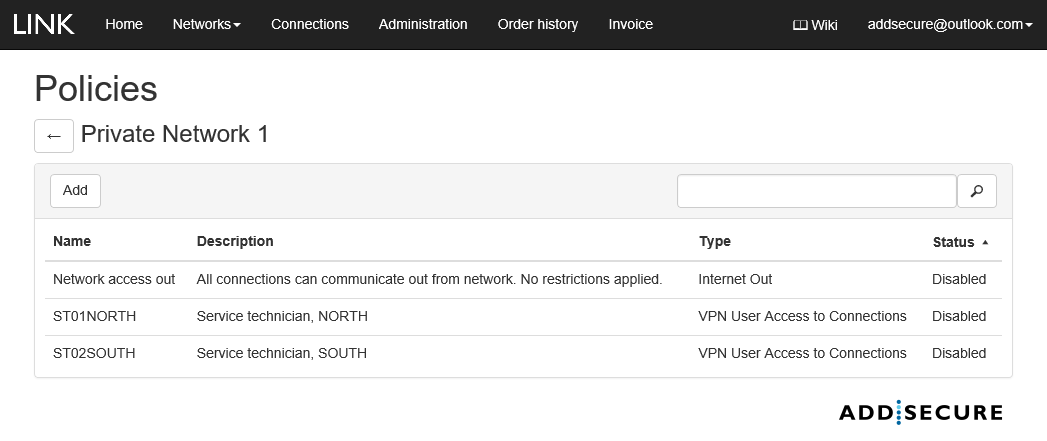Open the ST02SOUTH policy entry

click(94, 353)
